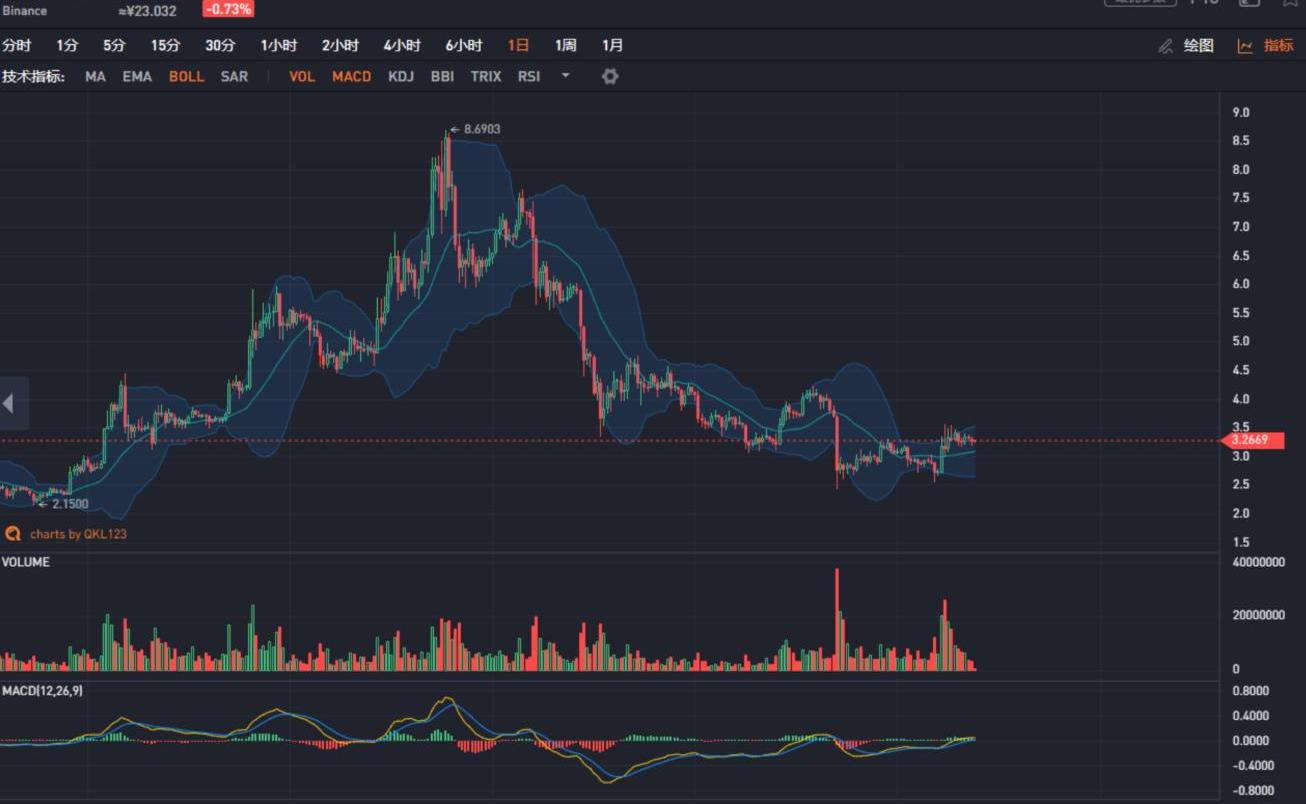Image resolution: width=1306 pixels, height=804 pixels.
Task: Switch to 分时 time-sharing view
Action: [17, 45]
